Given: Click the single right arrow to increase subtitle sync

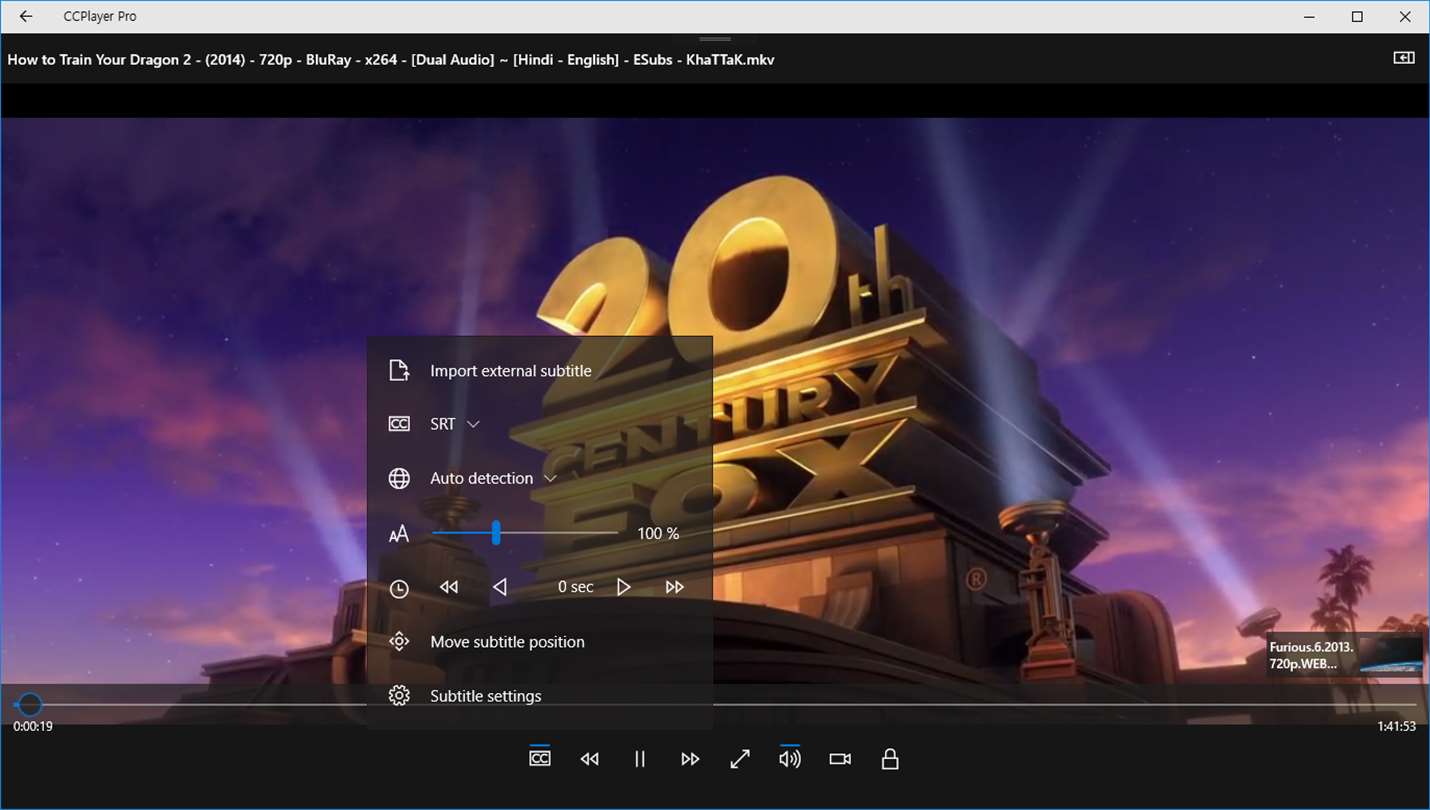Looking at the screenshot, I should coord(624,587).
